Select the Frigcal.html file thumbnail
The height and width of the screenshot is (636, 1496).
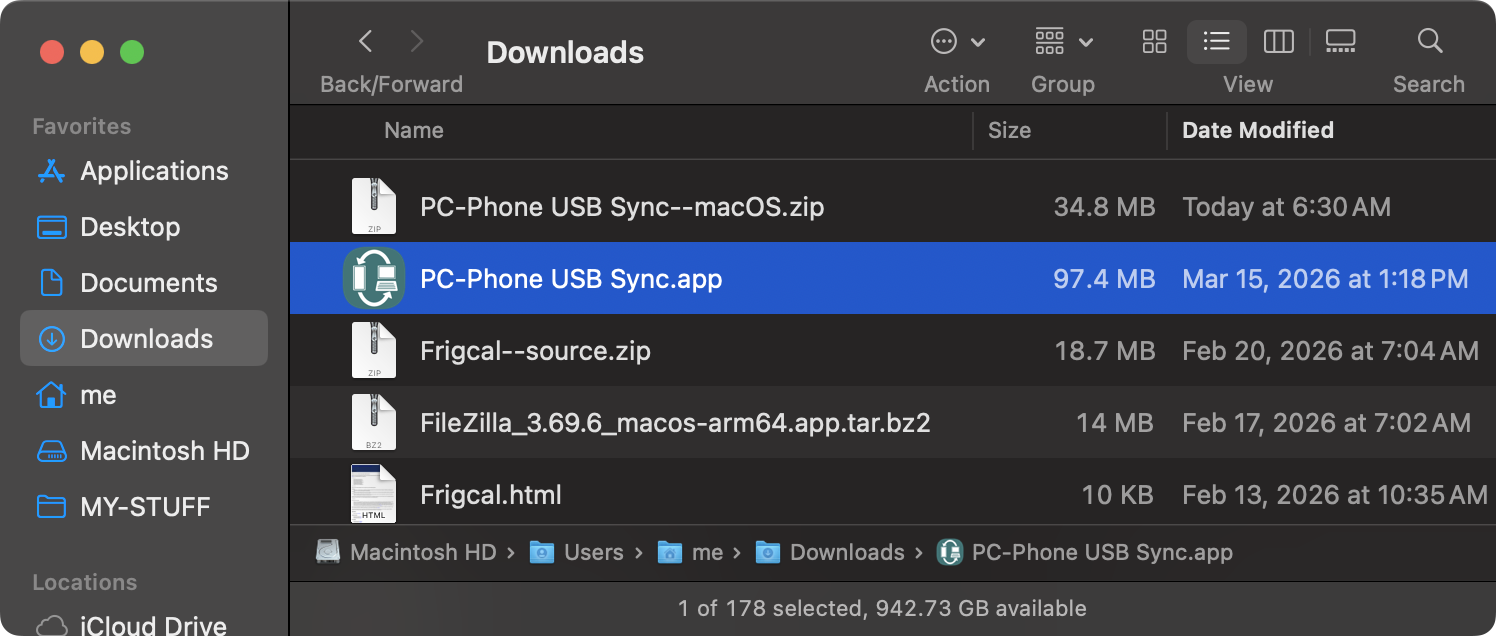[x=374, y=494]
